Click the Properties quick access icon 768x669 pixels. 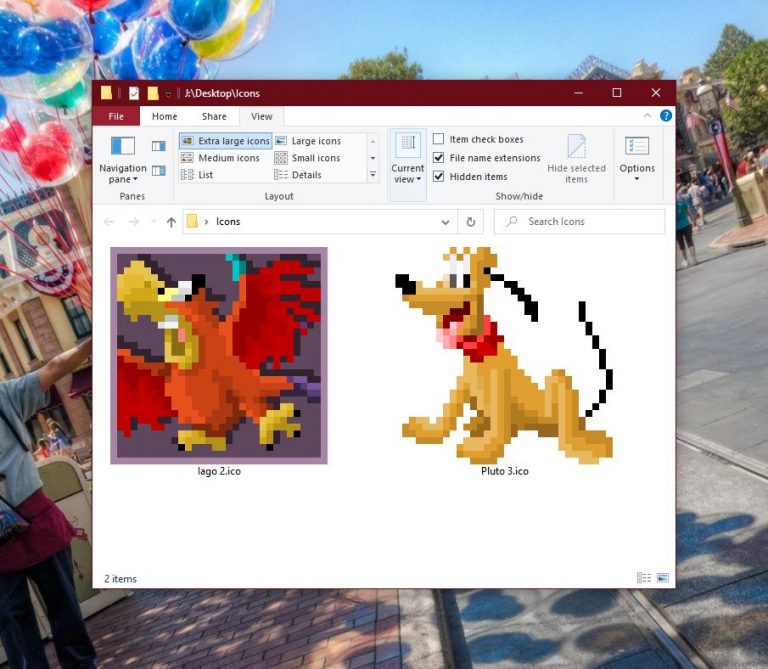134,93
